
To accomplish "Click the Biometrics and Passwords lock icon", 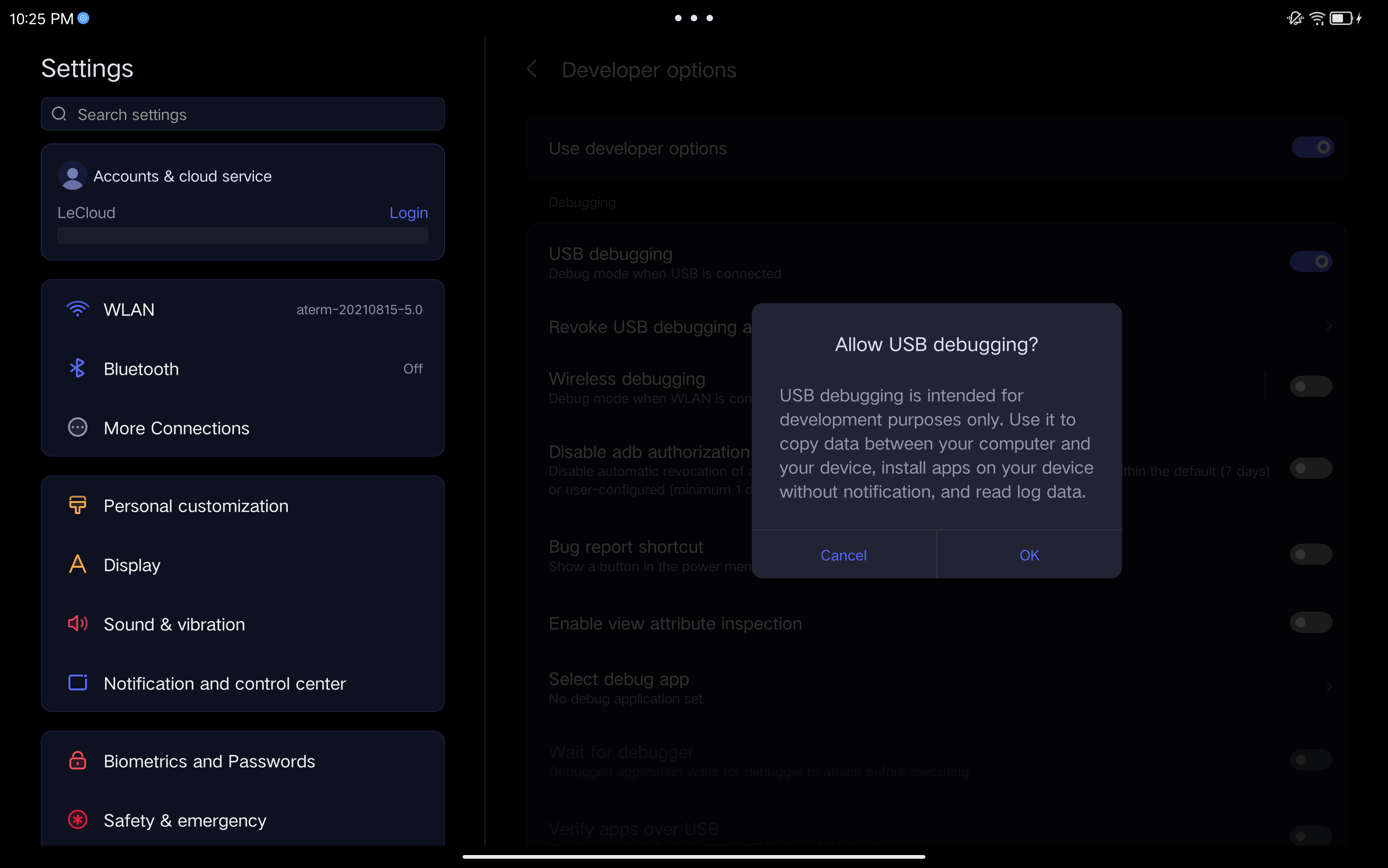I will [x=77, y=760].
